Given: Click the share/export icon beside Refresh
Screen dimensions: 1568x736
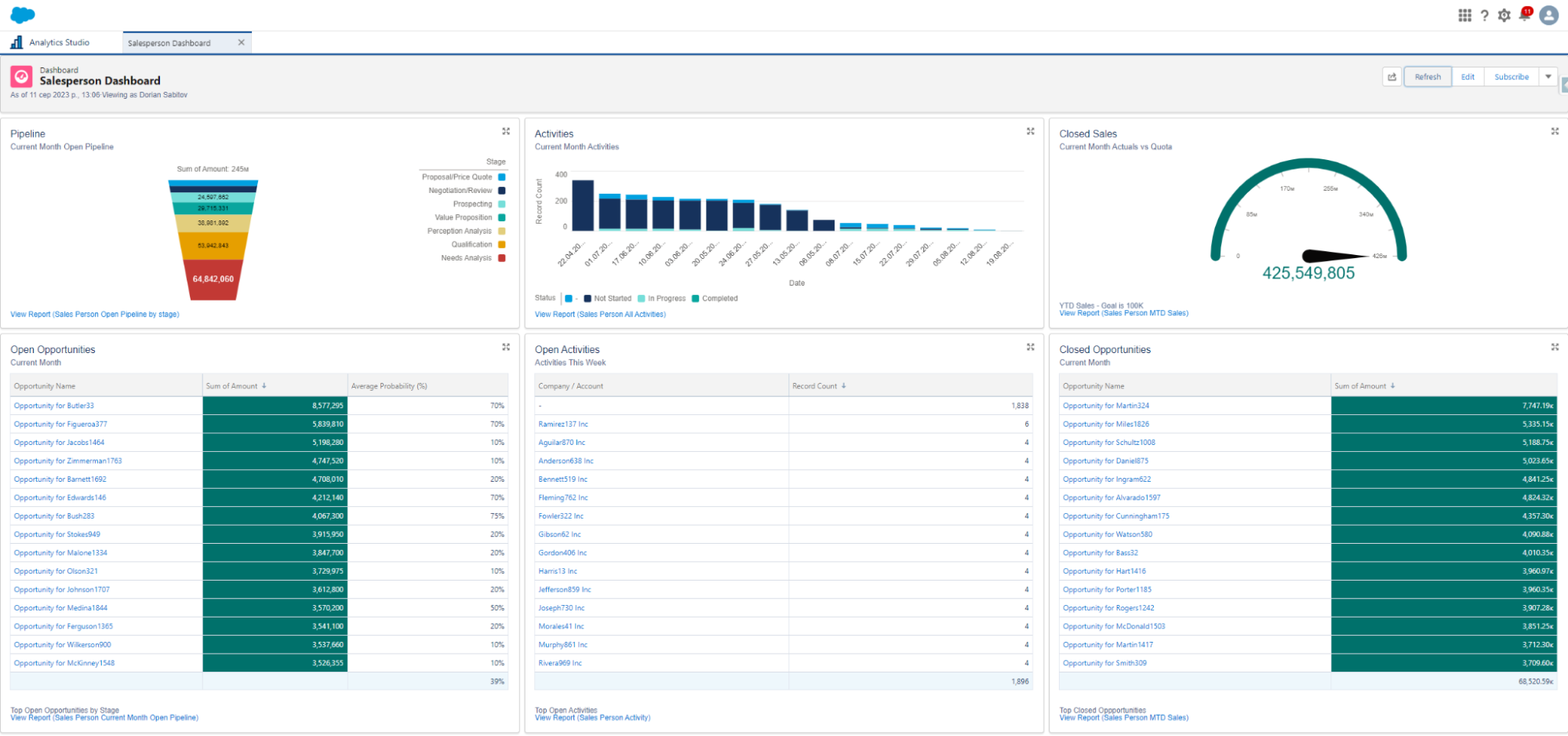Looking at the screenshot, I should tap(1391, 76).
